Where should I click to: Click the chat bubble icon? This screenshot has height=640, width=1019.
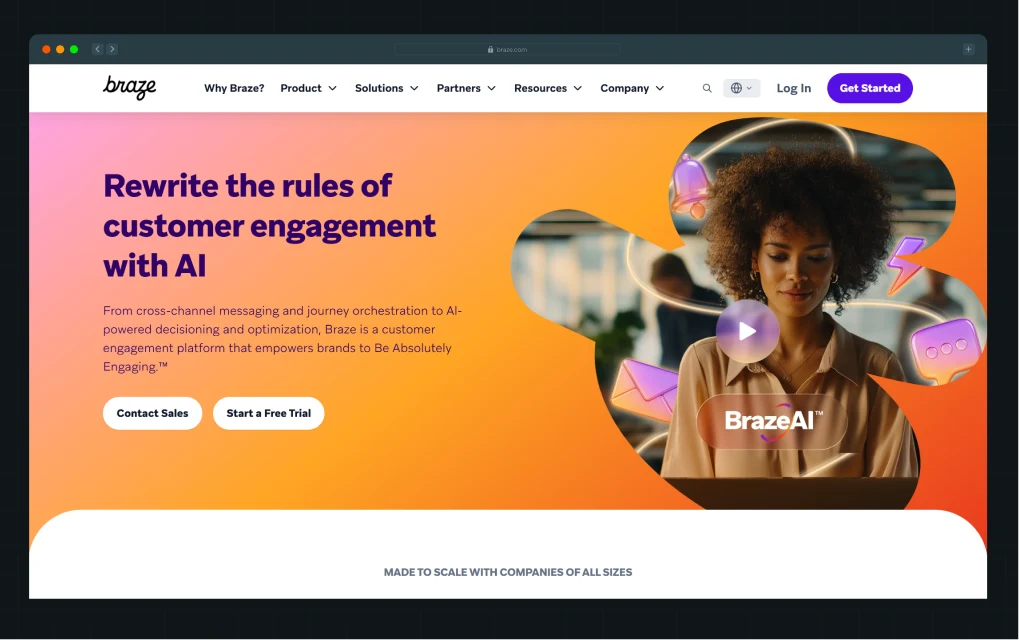pyautogui.click(x=946, y=352)
